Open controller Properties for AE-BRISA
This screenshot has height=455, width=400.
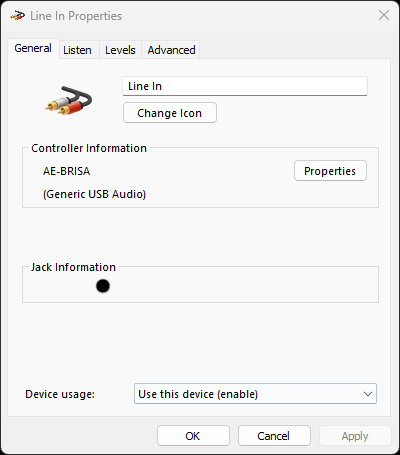click(330, 171)
